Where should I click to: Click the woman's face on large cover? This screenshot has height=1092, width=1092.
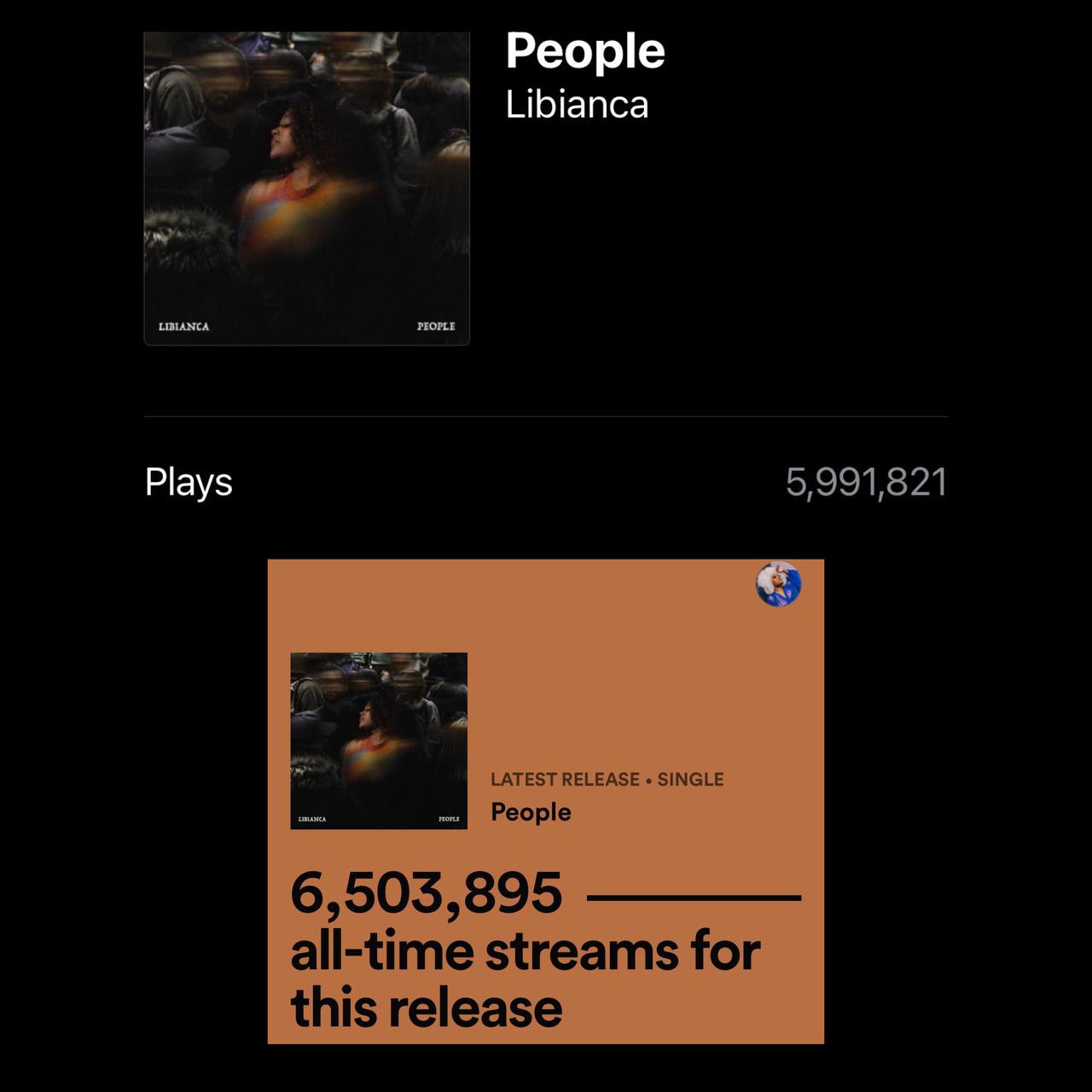[282, 134]
